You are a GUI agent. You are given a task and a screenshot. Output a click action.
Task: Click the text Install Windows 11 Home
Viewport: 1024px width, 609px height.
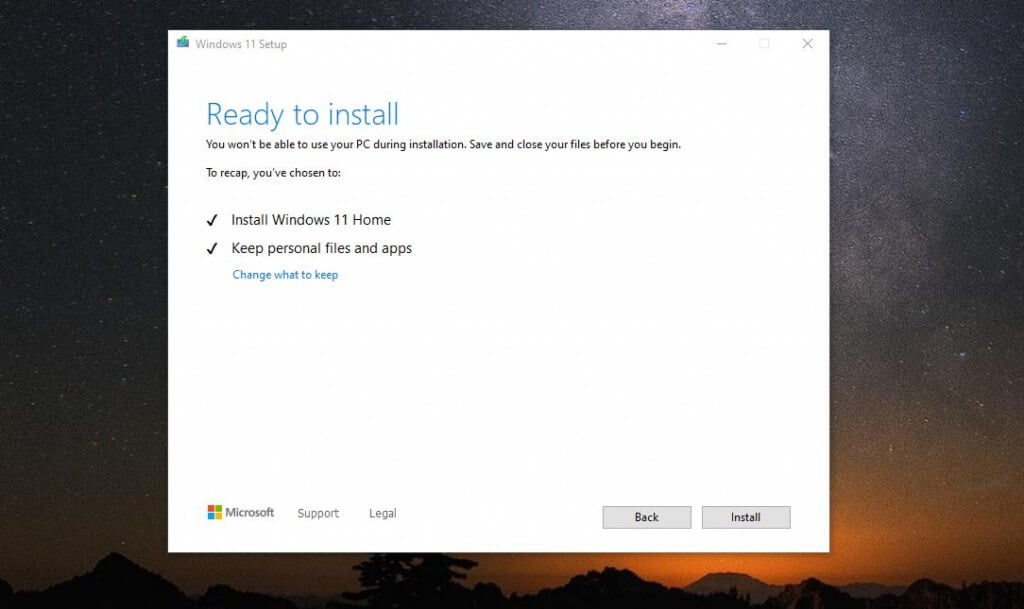[x=311, y=220]
